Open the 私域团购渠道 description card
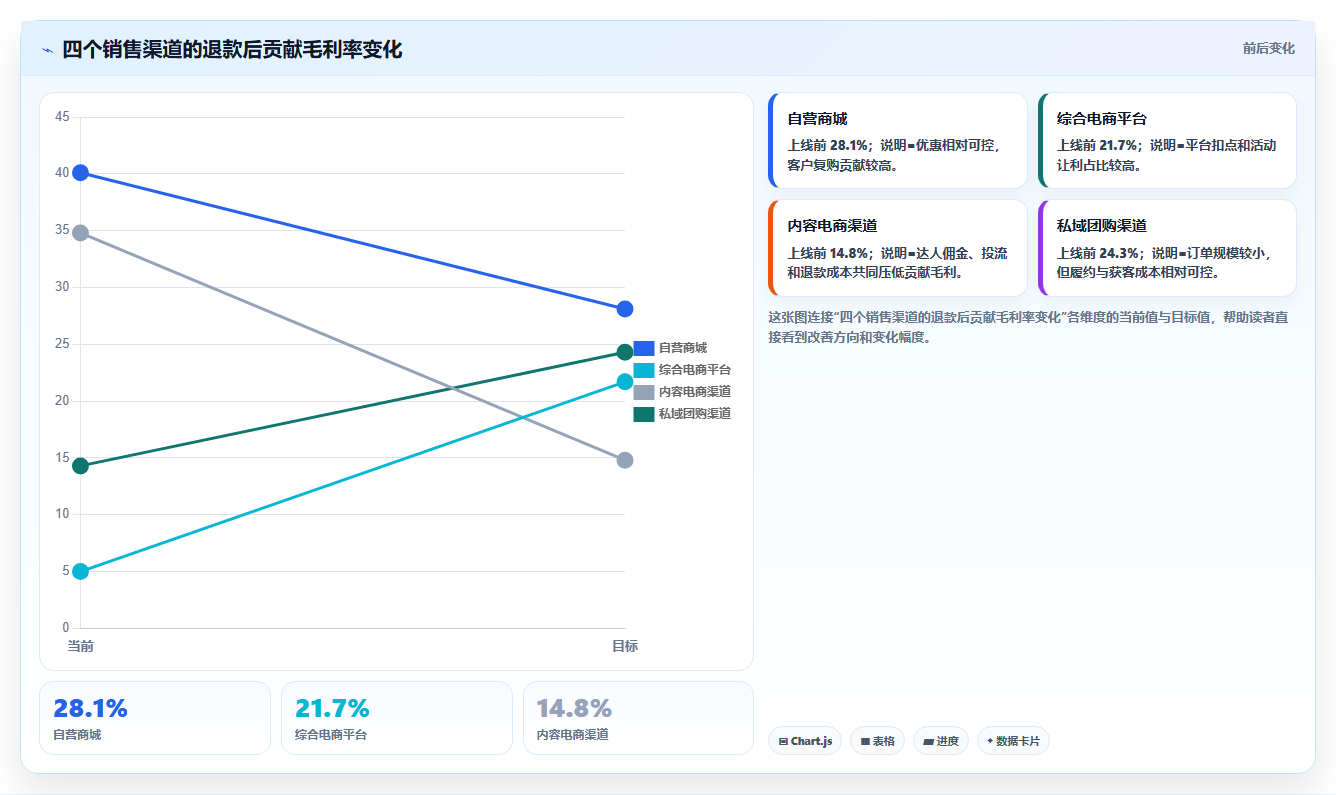This screenshot has width=1336, height=795. point(1167,248)
